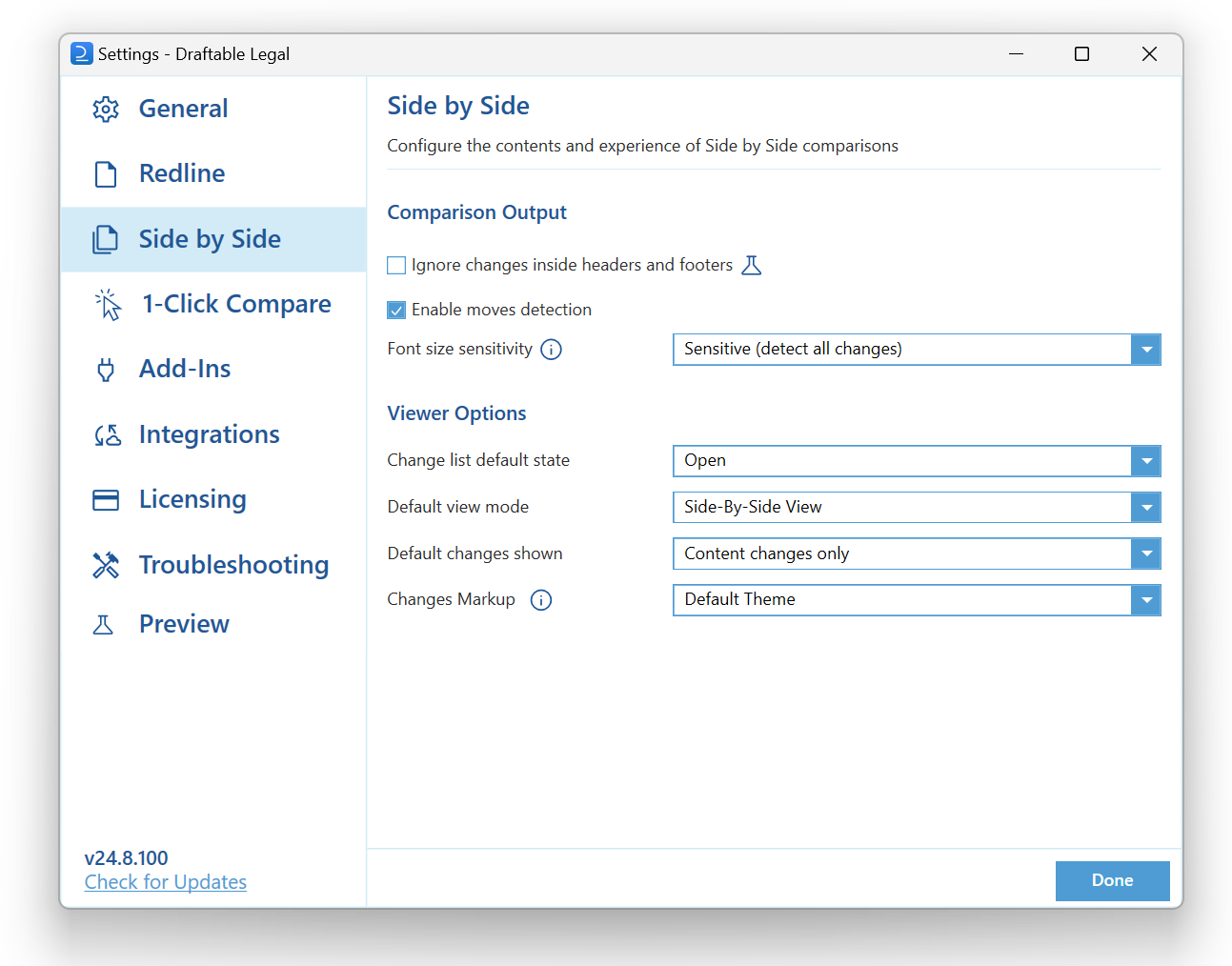Click the 'Content changes only' value
The height and width of the screenshot is (966, 1232).
tap(766, 553)
